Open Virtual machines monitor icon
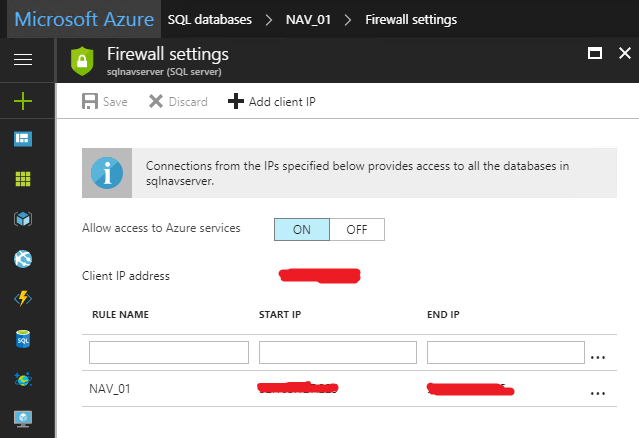 coord(22,419)
